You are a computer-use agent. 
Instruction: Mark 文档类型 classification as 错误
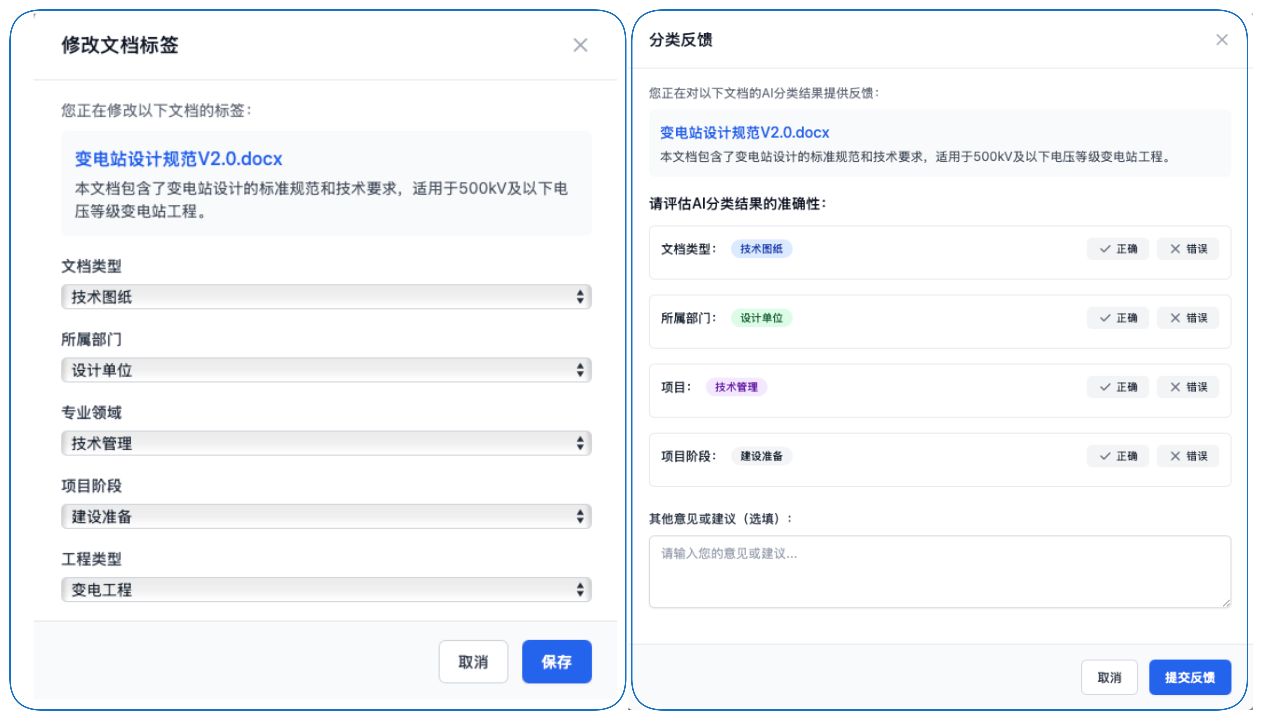pyautogui.click(x=1188, y=249)
